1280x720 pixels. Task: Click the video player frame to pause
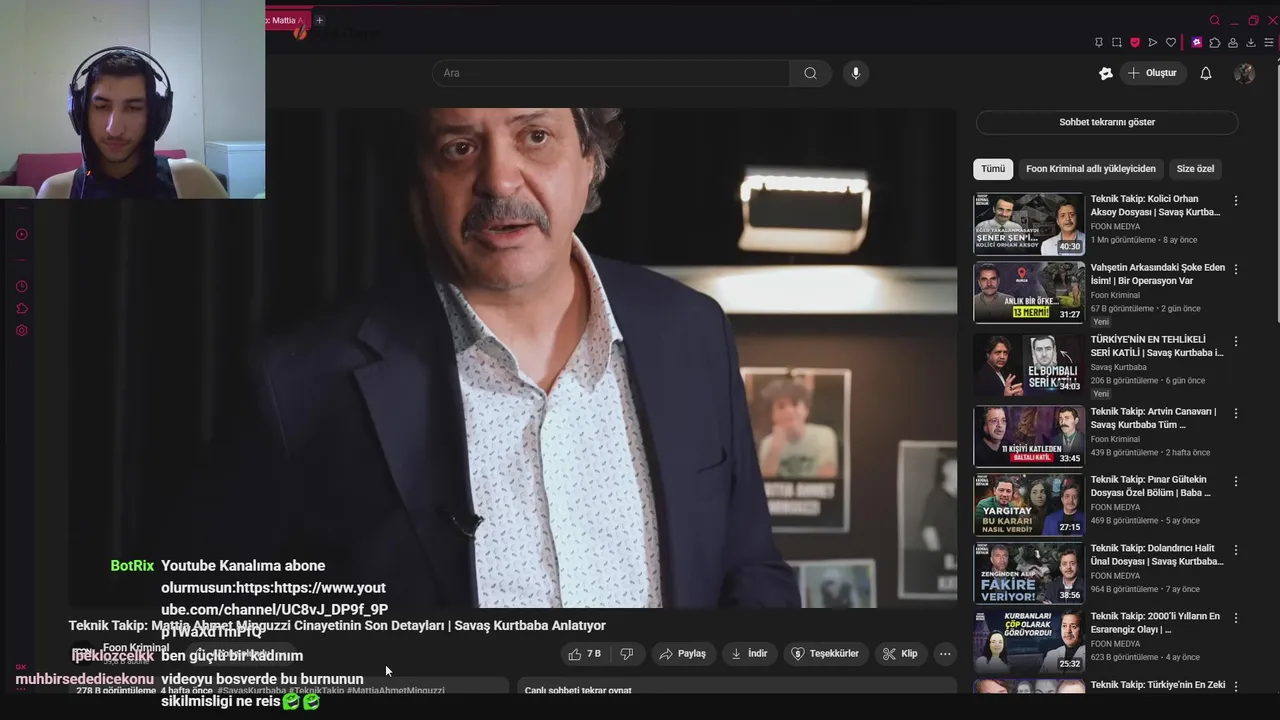click(512, 357)
